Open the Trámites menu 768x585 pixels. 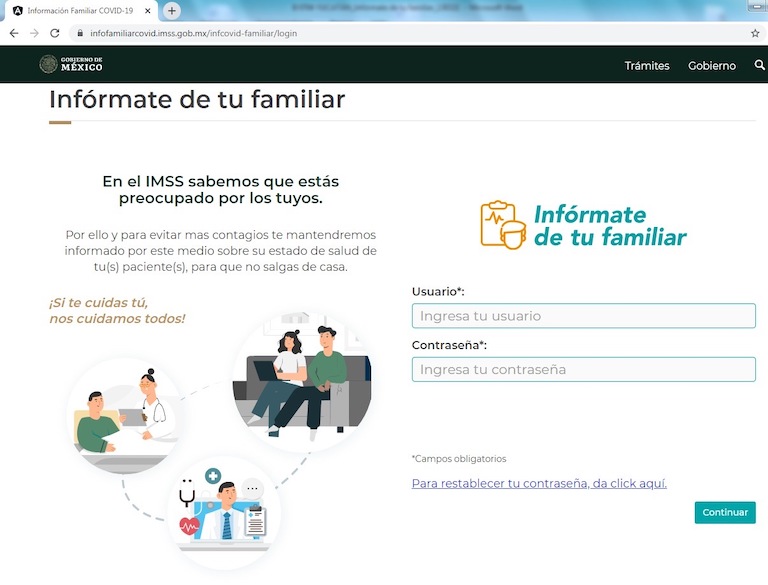647,66
